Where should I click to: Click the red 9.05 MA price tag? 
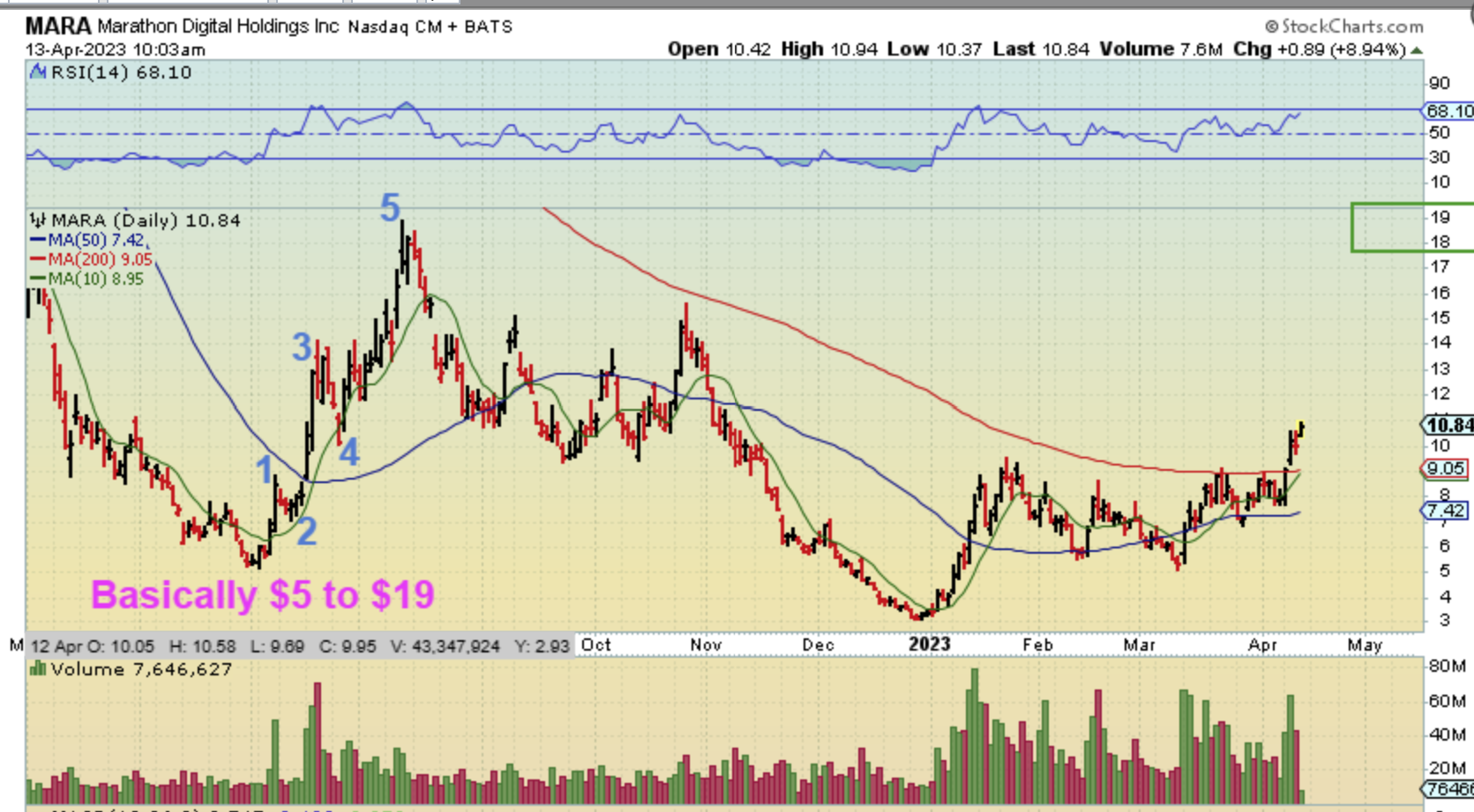(1445, 469)
